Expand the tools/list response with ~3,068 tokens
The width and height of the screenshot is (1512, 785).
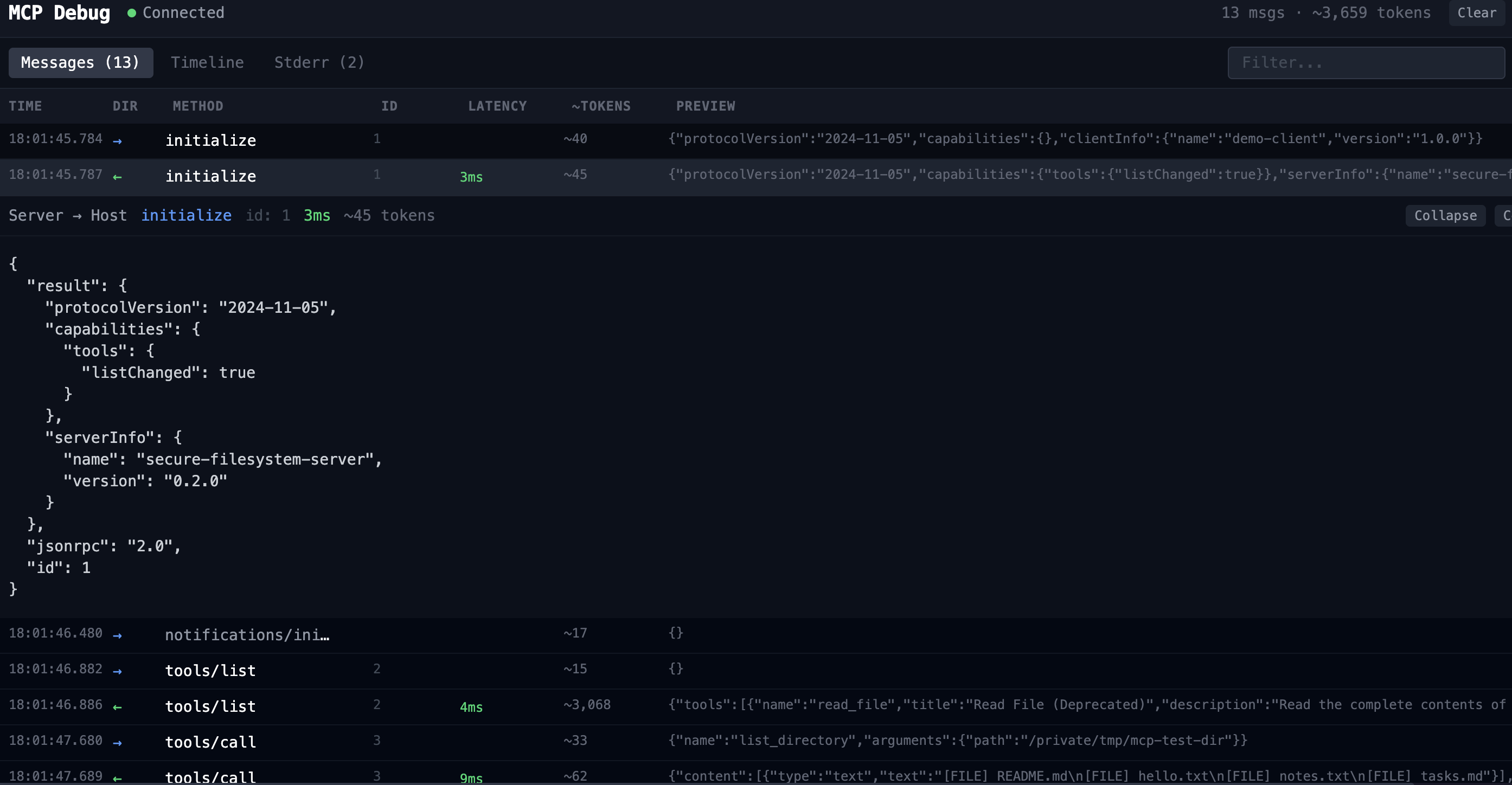tap(210, 706)
